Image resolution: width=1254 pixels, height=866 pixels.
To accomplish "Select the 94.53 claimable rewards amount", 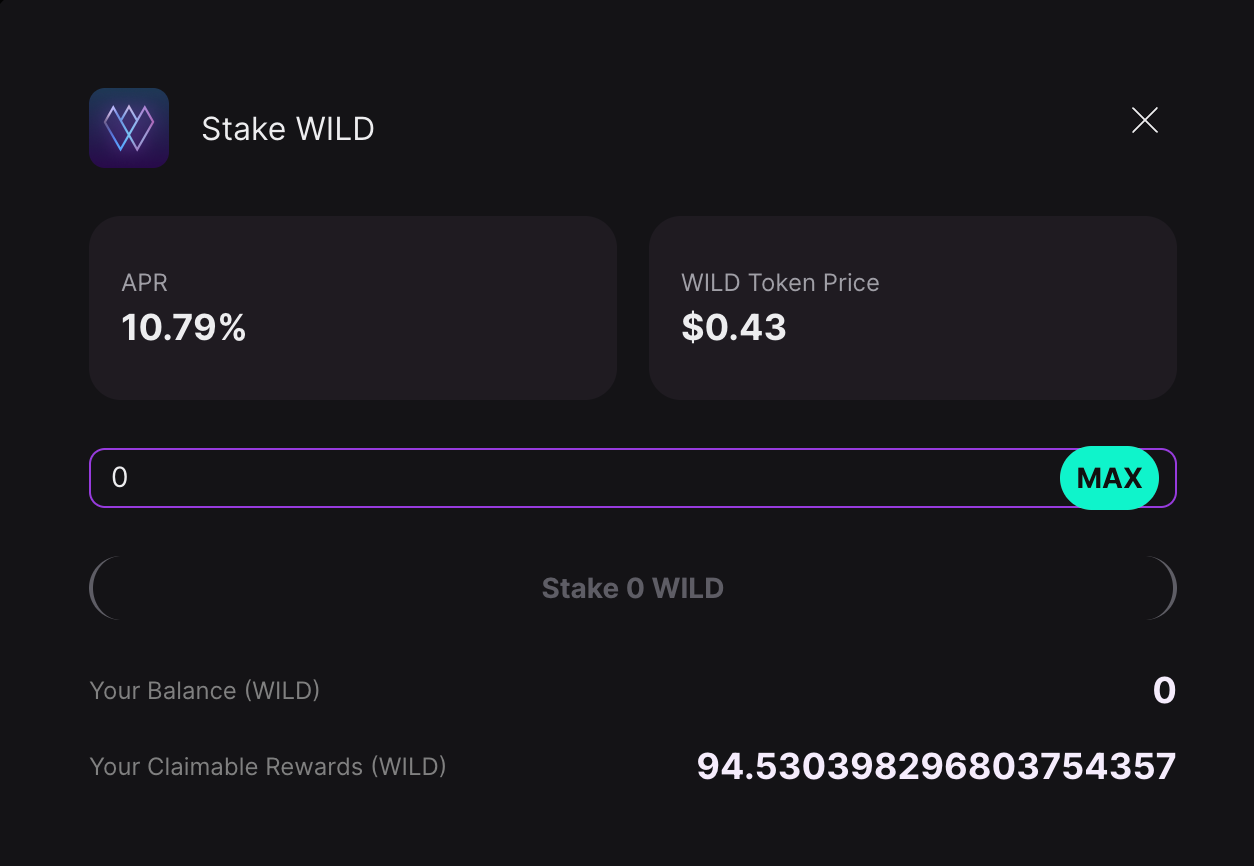I will 936,767.
